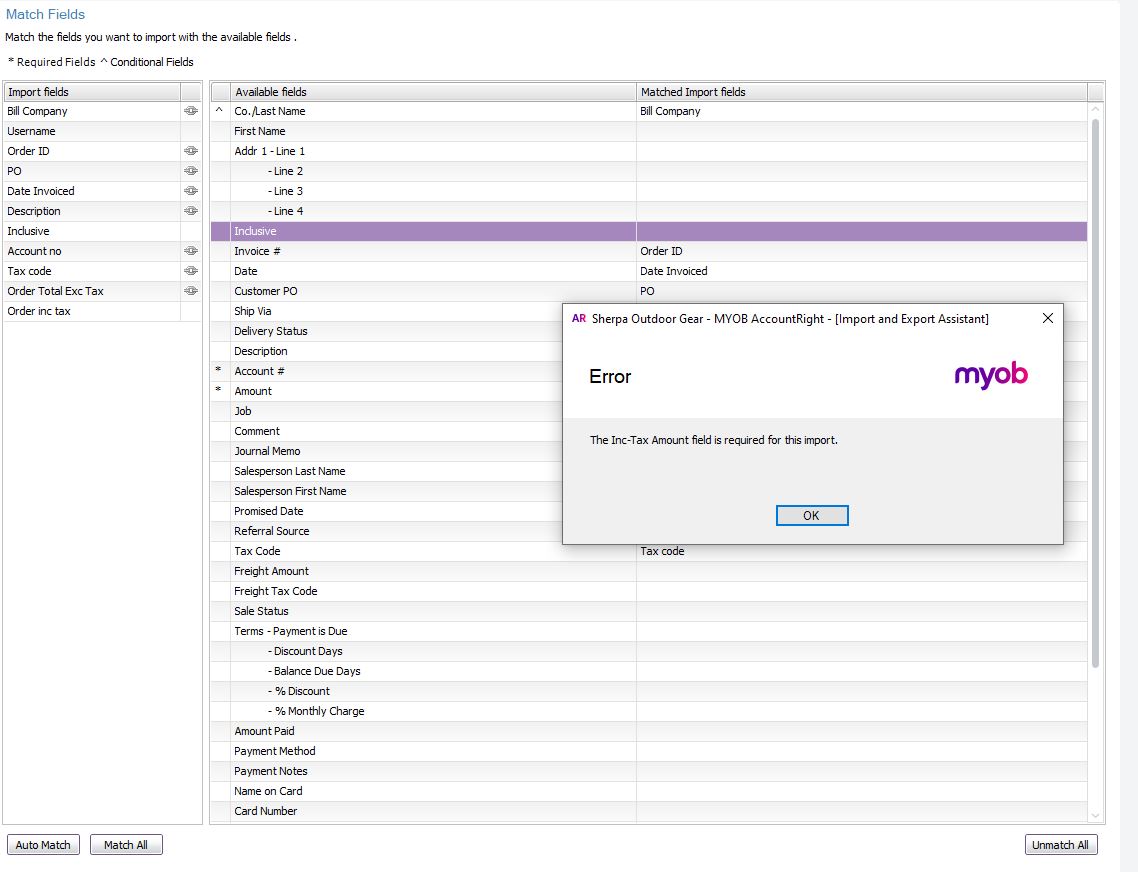
Task: Click the matched Order ID cell
Action: [862, 250]
